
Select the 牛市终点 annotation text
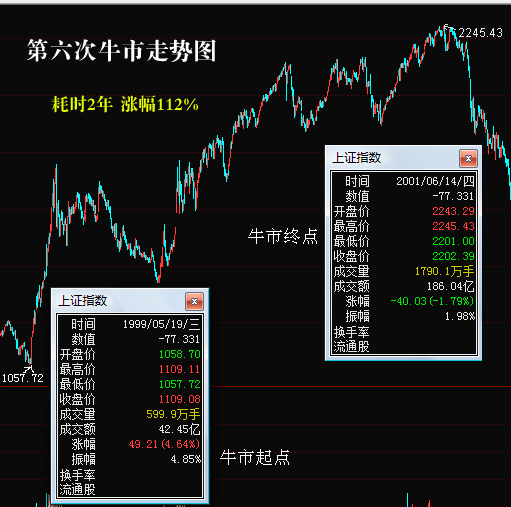(283, 237)
